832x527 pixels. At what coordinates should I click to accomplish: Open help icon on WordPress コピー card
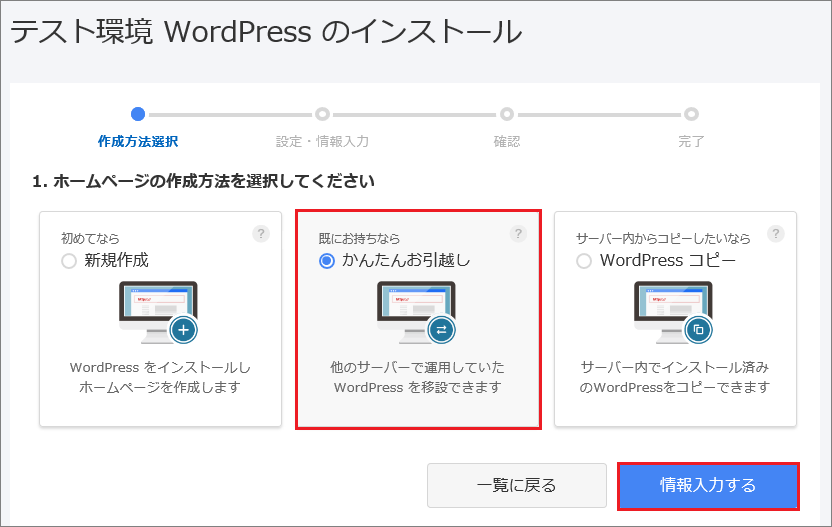point(776,234)
